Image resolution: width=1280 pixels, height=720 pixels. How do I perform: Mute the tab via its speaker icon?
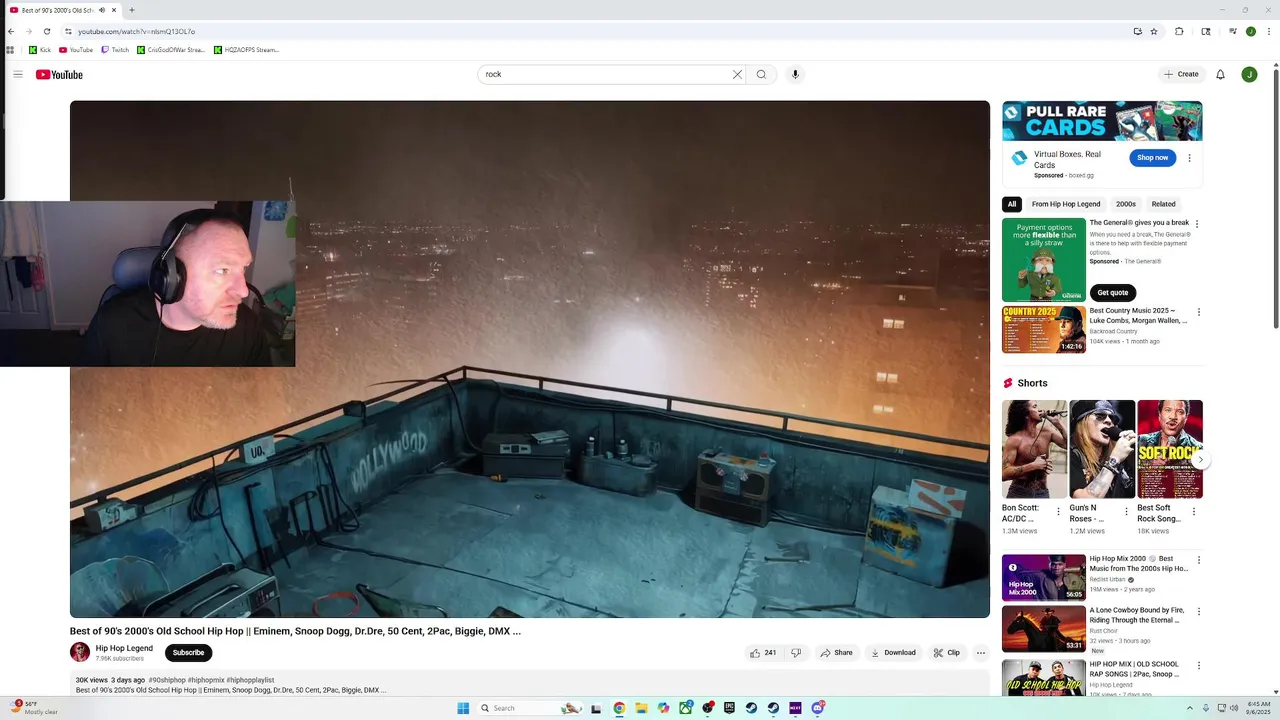click(102, 10)
